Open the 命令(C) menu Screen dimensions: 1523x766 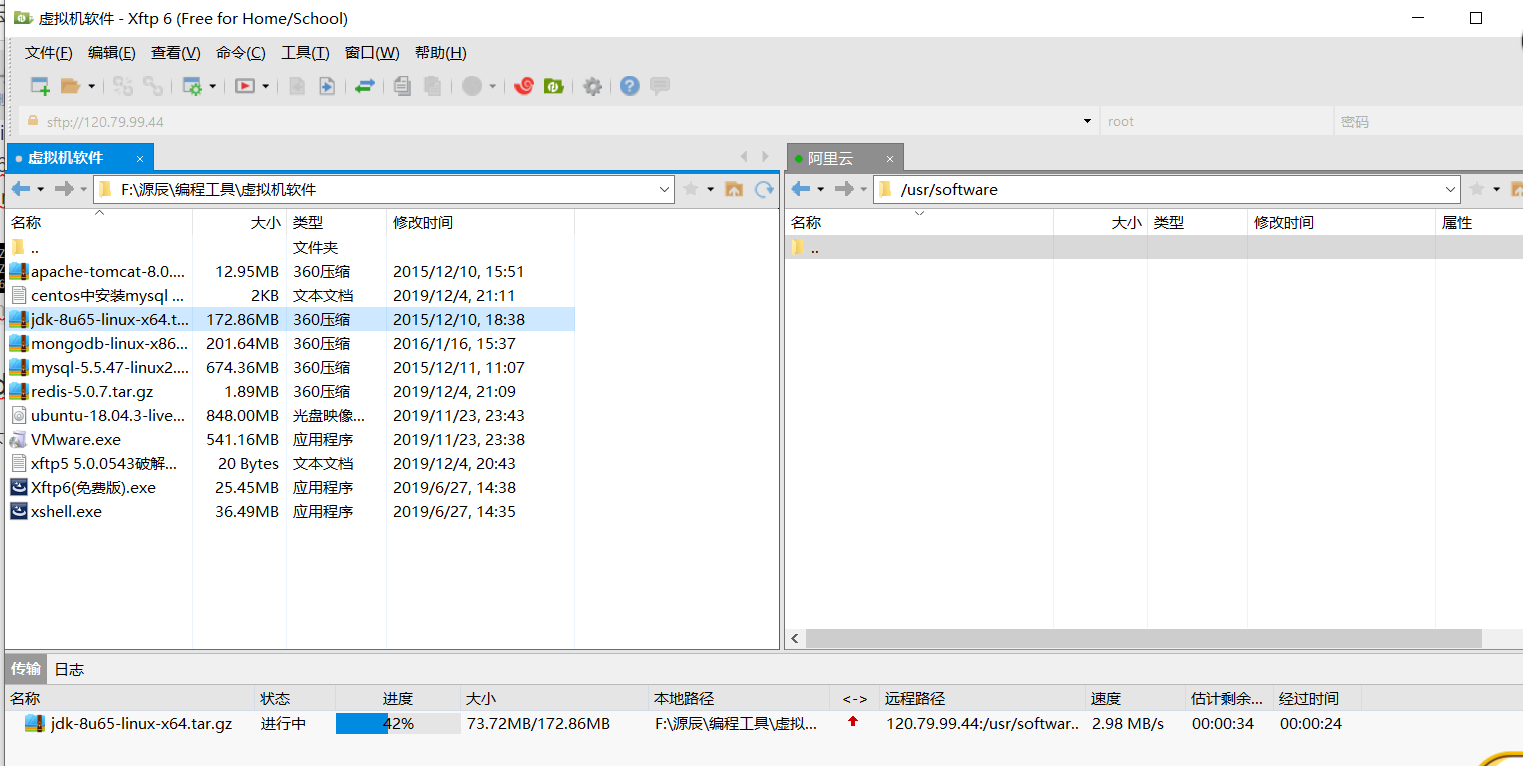pos(240,53)
